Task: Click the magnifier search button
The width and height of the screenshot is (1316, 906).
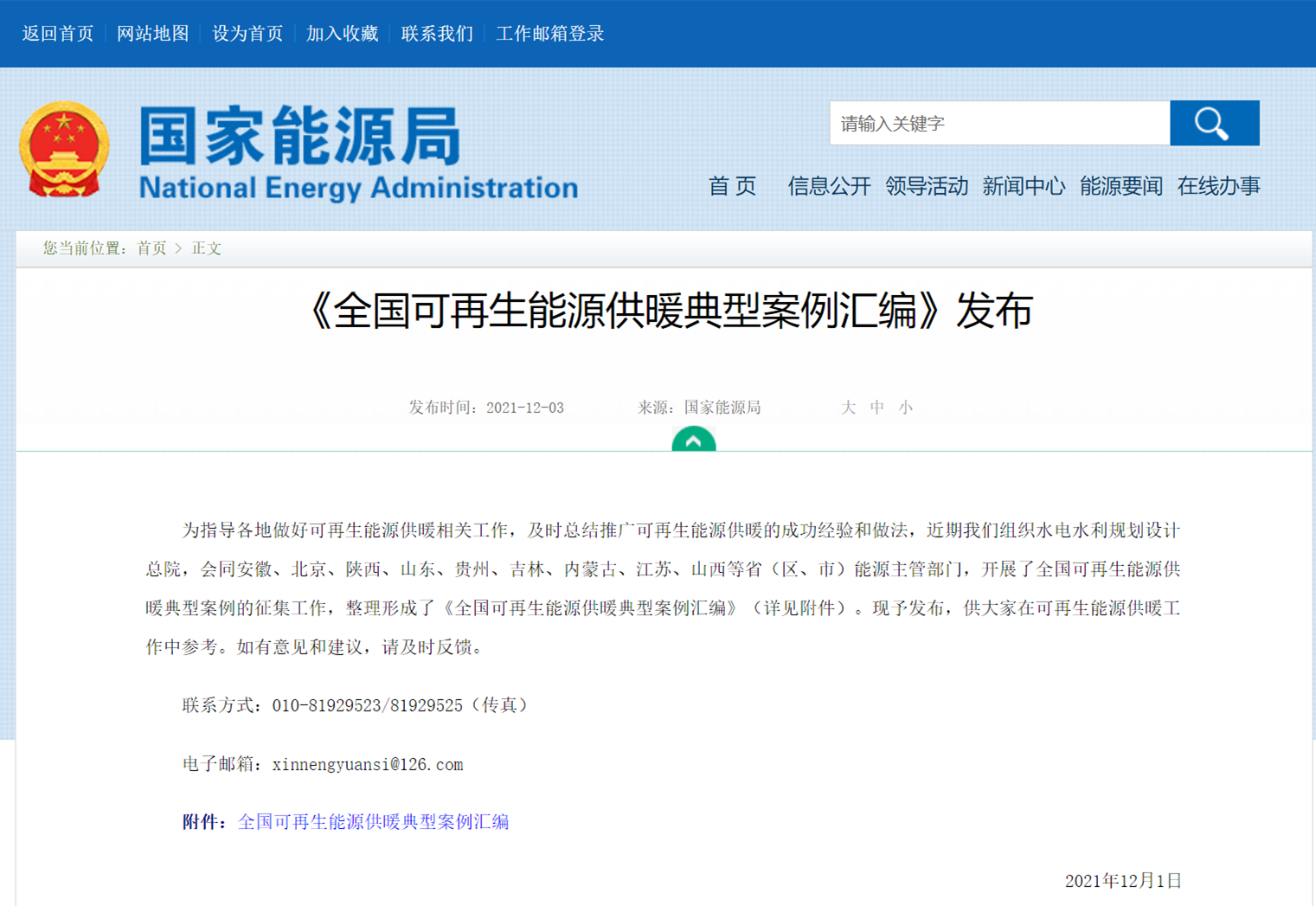Action: tap(1214, 123)
